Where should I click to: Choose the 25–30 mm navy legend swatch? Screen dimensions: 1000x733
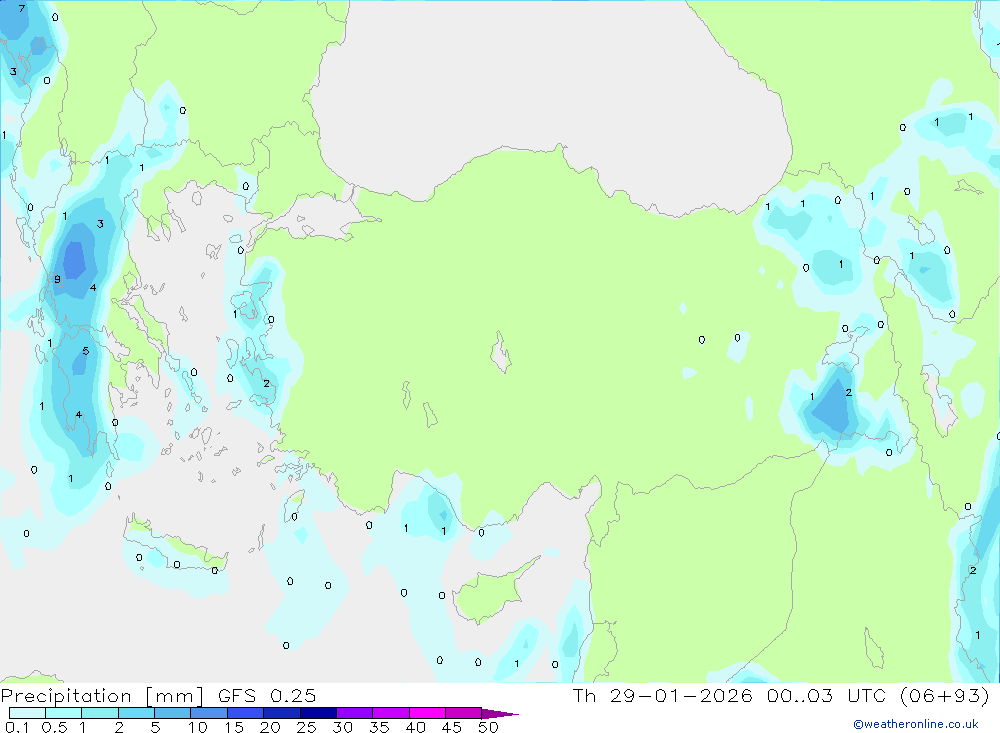(318, 713)
